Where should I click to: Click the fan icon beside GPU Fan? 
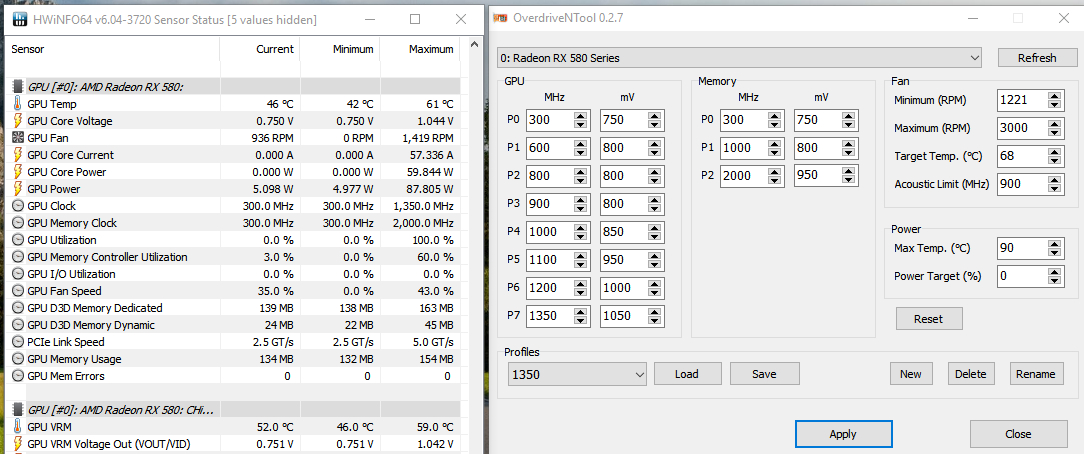(17, 138)
